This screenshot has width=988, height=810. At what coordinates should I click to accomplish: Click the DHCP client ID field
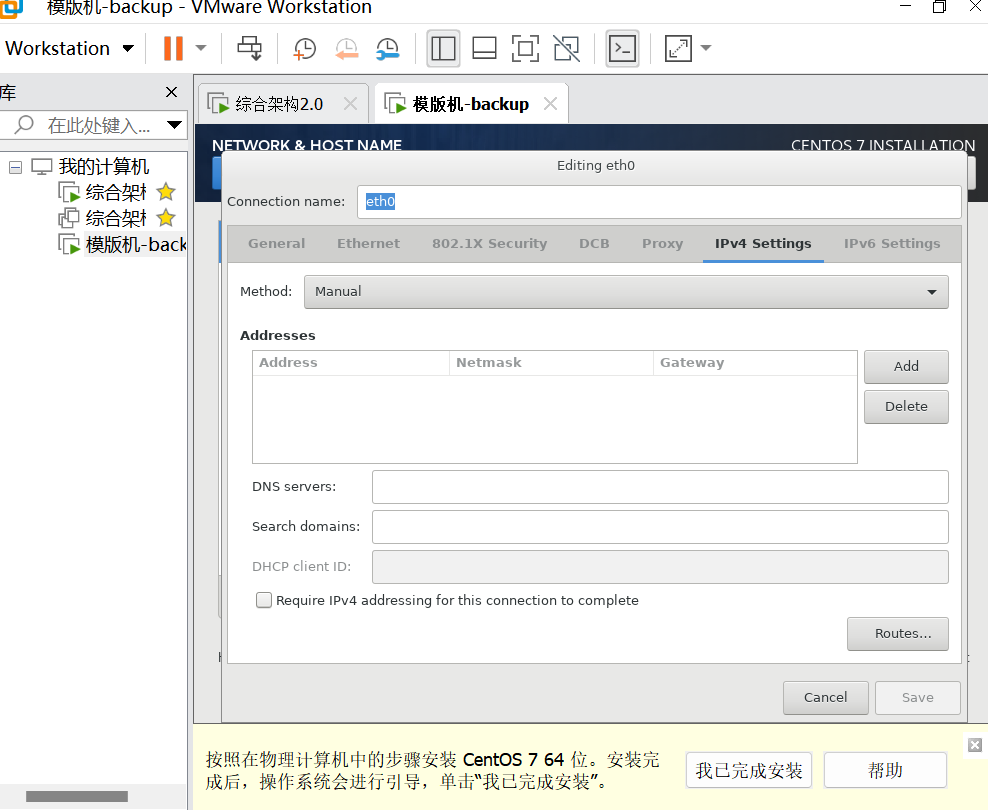660,567
